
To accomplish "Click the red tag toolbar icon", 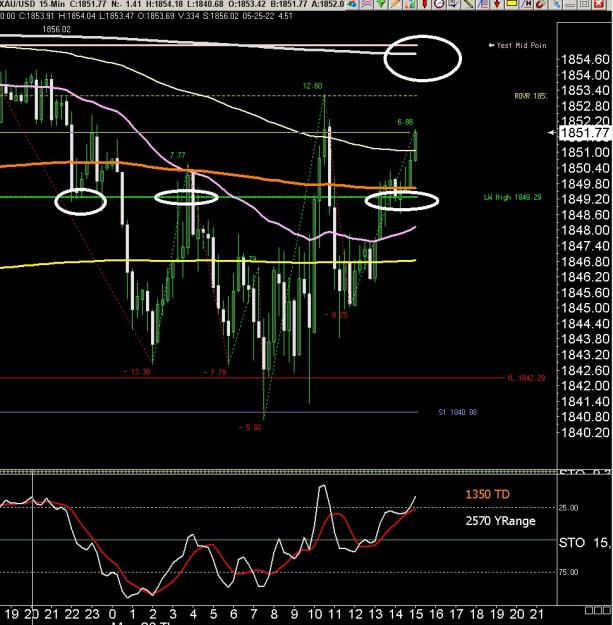I will [540, 4].
